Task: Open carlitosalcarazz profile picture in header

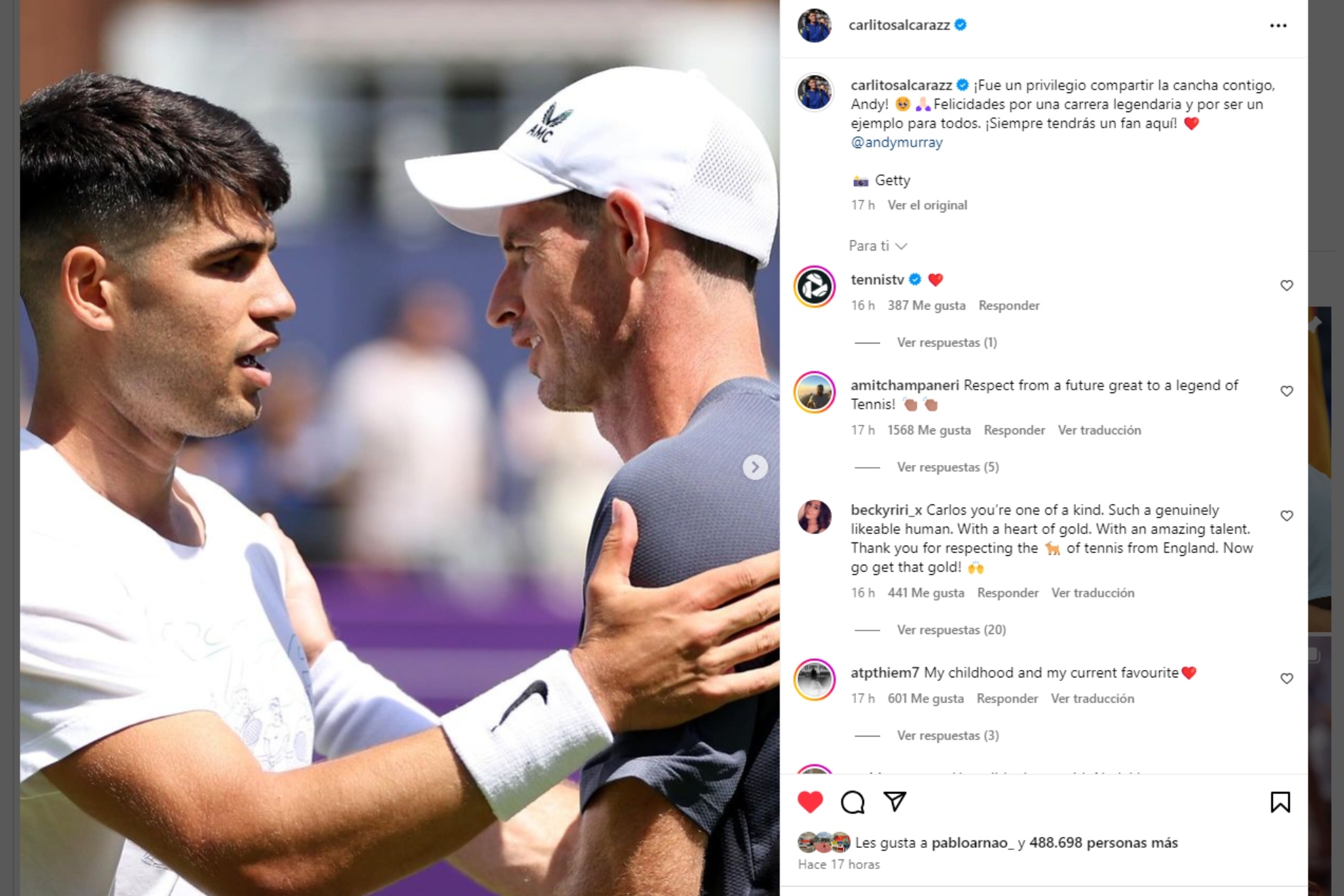Action: [815, 26]
